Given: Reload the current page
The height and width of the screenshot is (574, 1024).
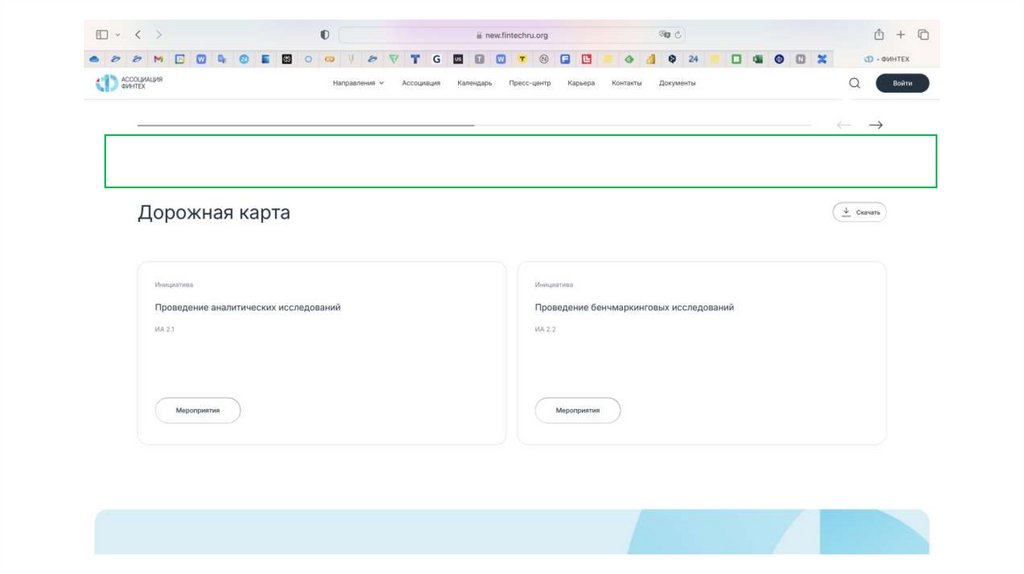Looking at the screenshot, I should tap(678, 35).
